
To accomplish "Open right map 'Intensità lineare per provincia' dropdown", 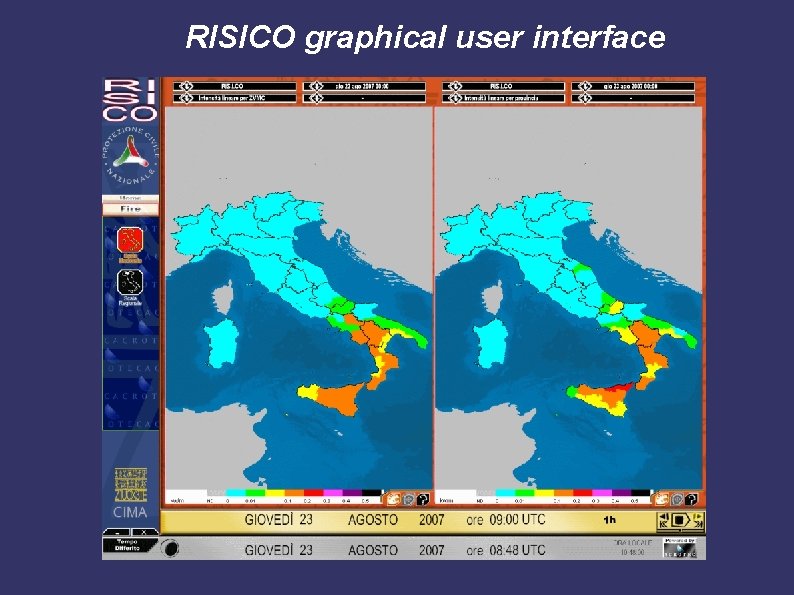I will (x=503, y=98).
